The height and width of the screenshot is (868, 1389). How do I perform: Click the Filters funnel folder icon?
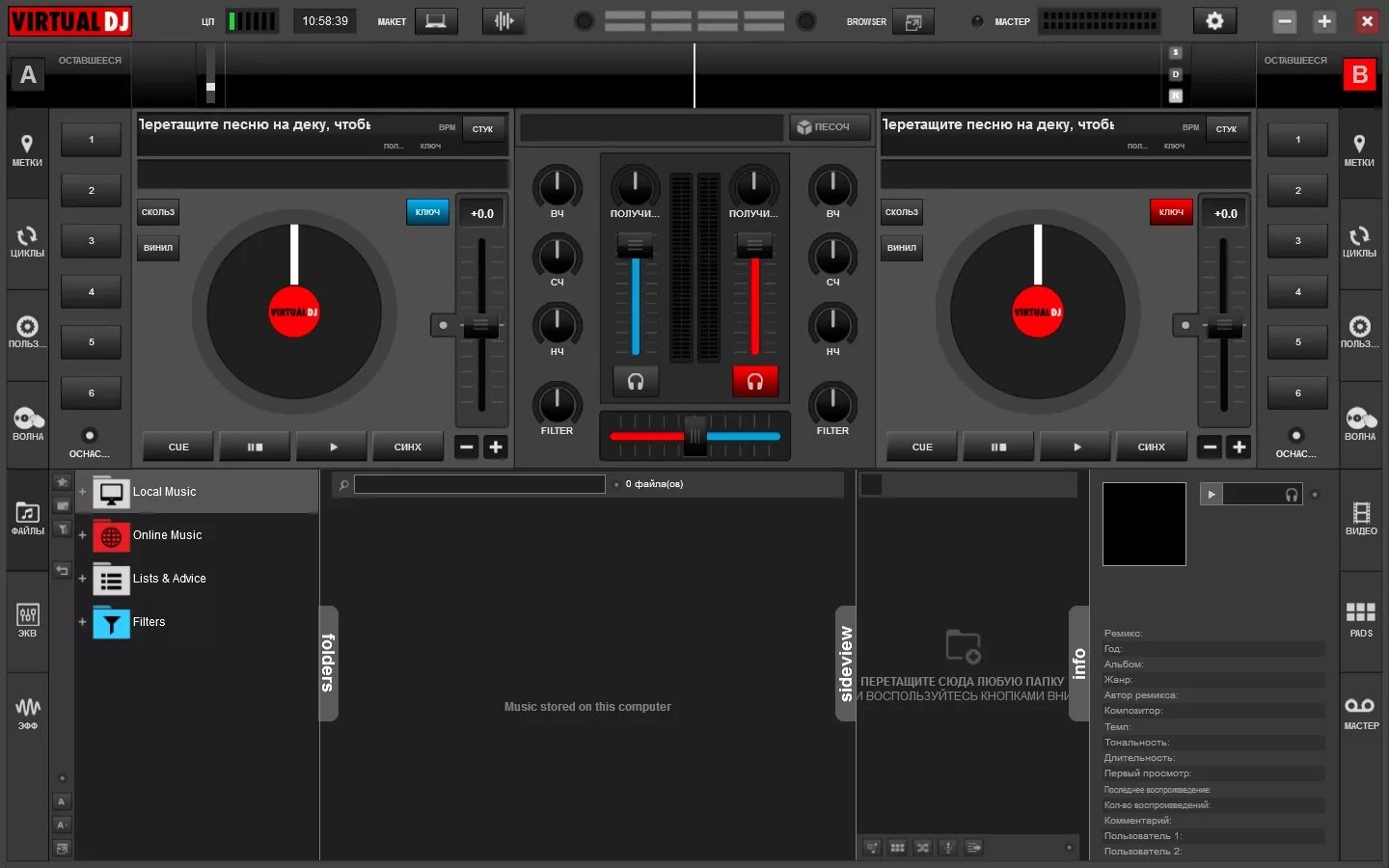112,623
